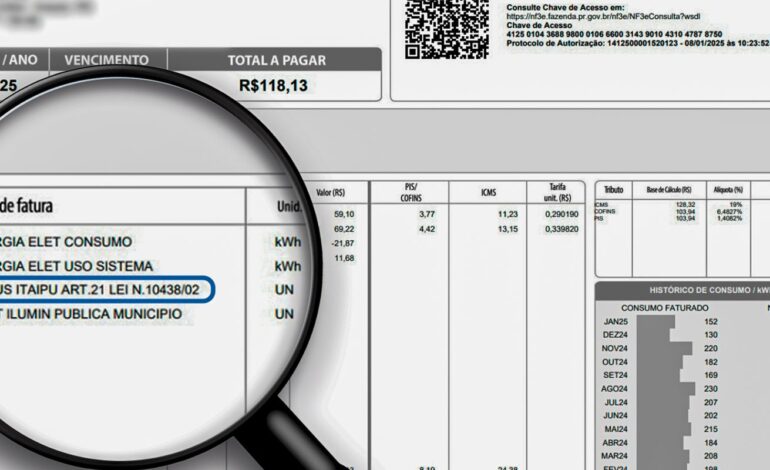Select the JUL24 month label in history
This screenshot has width=770, height=470.
[x=616, y=402]
